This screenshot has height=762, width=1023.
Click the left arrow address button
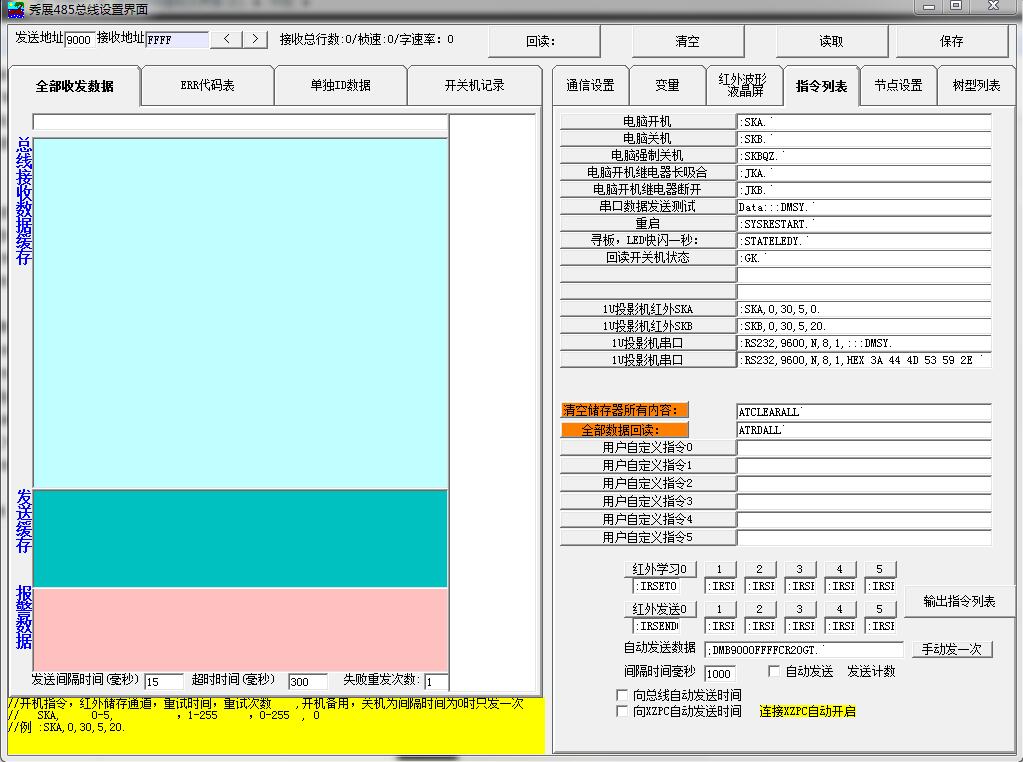(x=227, y=39)
